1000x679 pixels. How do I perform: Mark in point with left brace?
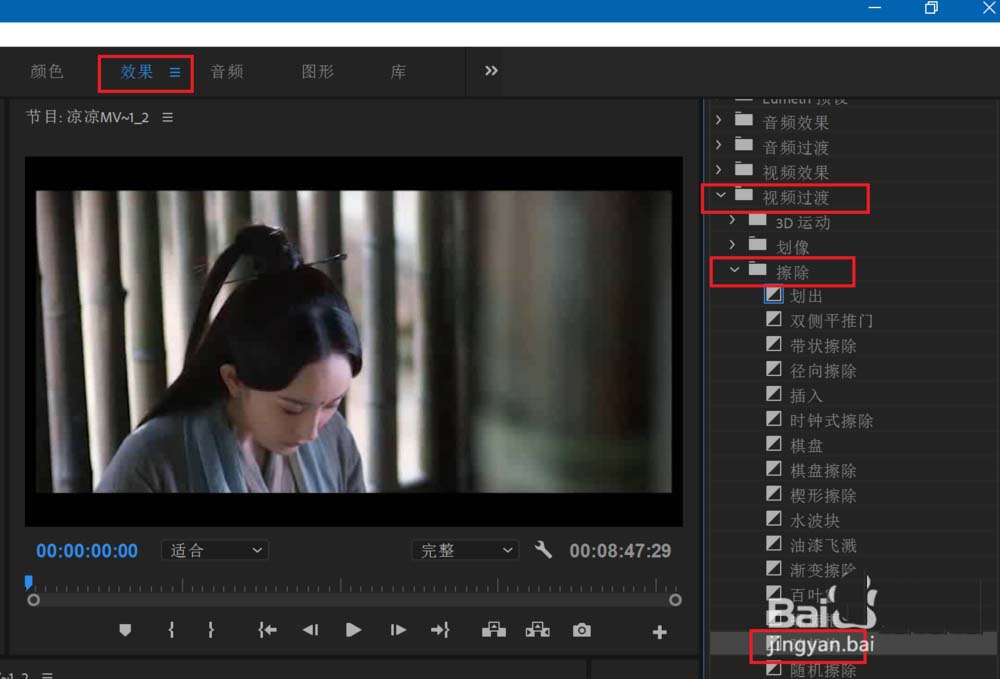[x=171, y=631]
